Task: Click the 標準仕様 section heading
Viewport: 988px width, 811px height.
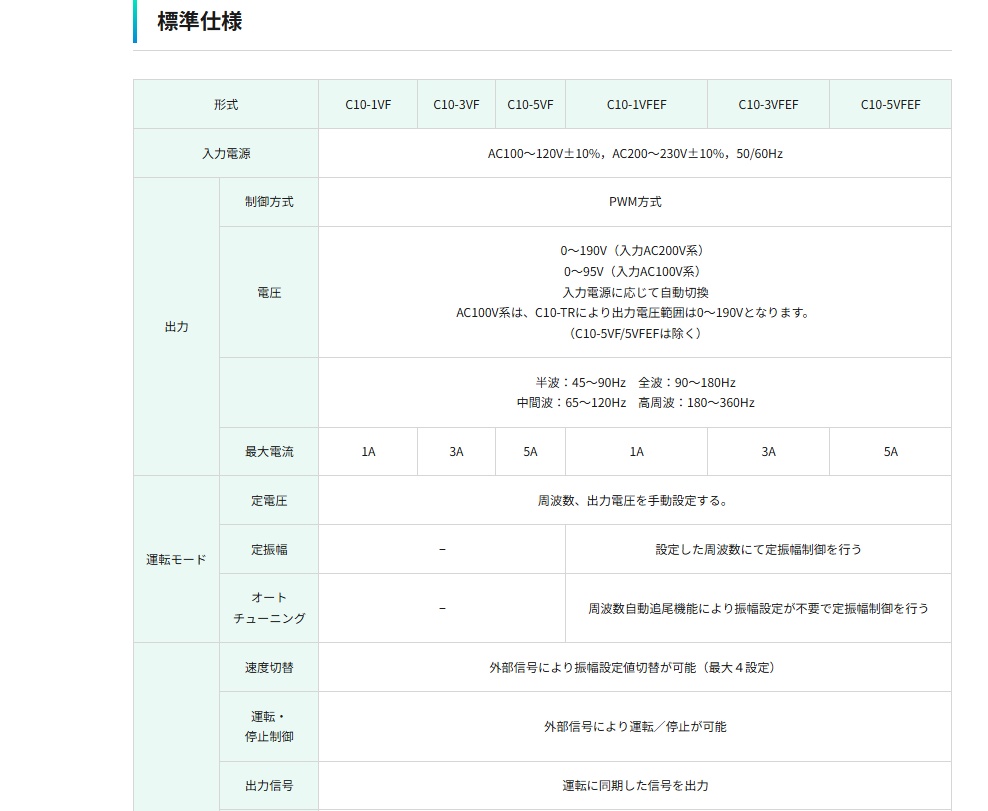Action: coord(199,21)
